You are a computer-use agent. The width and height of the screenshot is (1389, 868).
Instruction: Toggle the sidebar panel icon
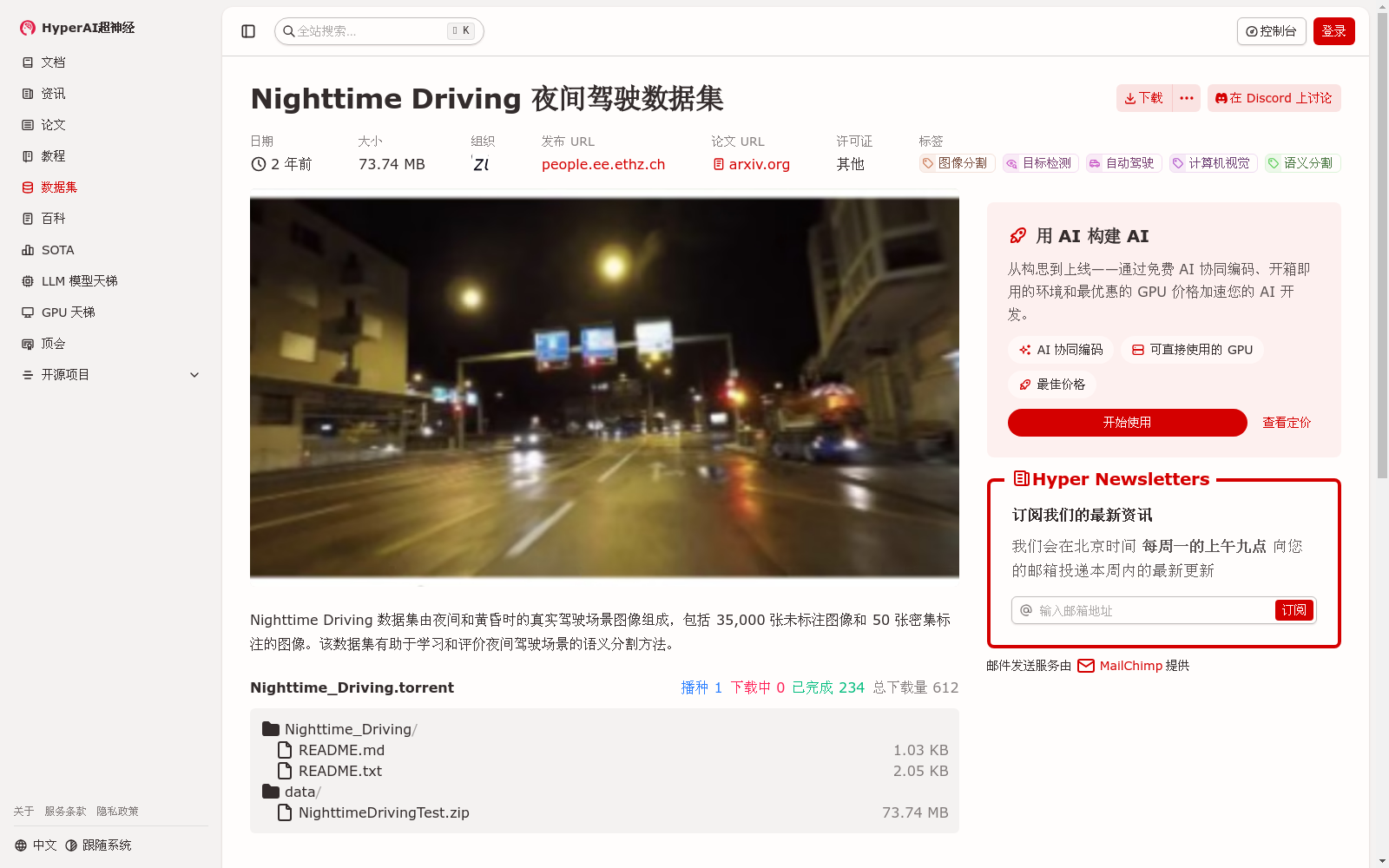(248, 31)
